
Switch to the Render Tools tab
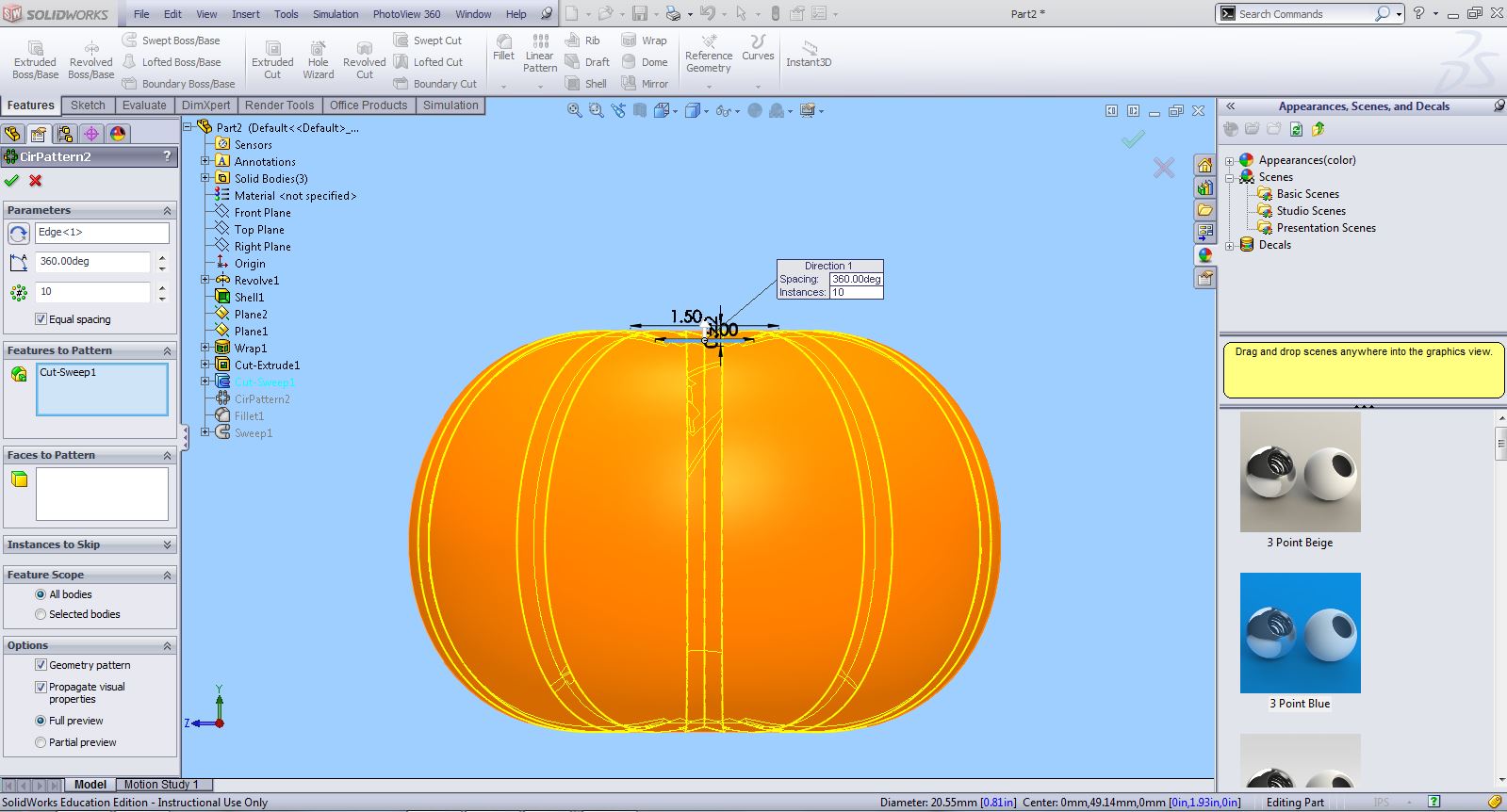click(x=279, y=106)
